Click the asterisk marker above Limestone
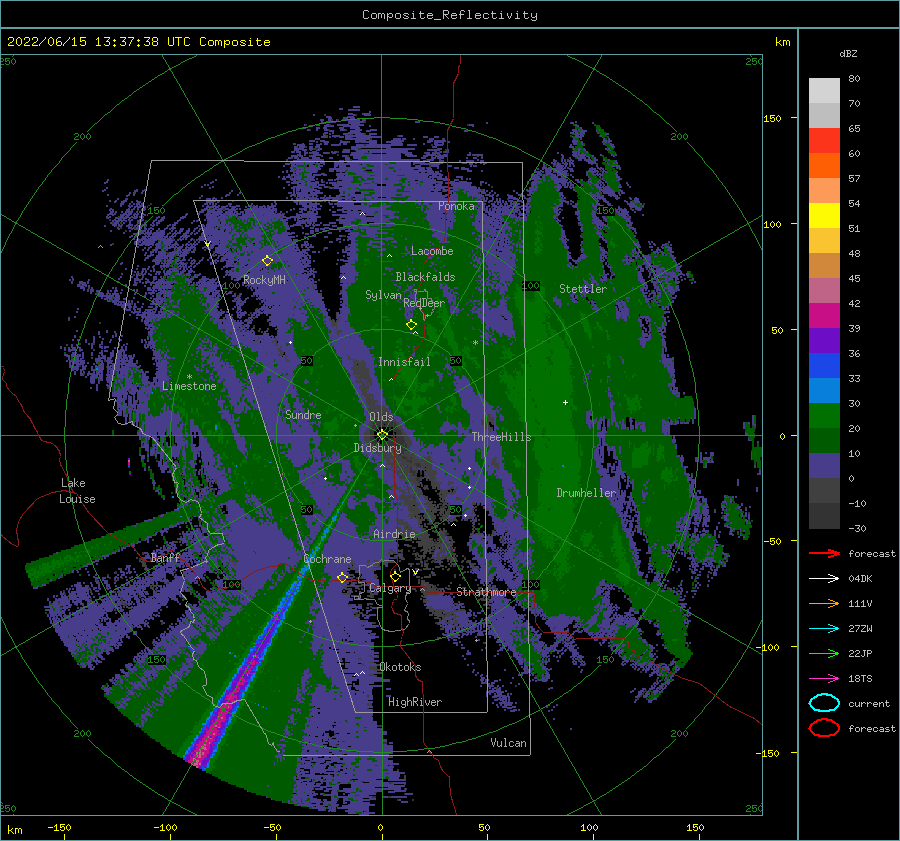 coord(189,378)
